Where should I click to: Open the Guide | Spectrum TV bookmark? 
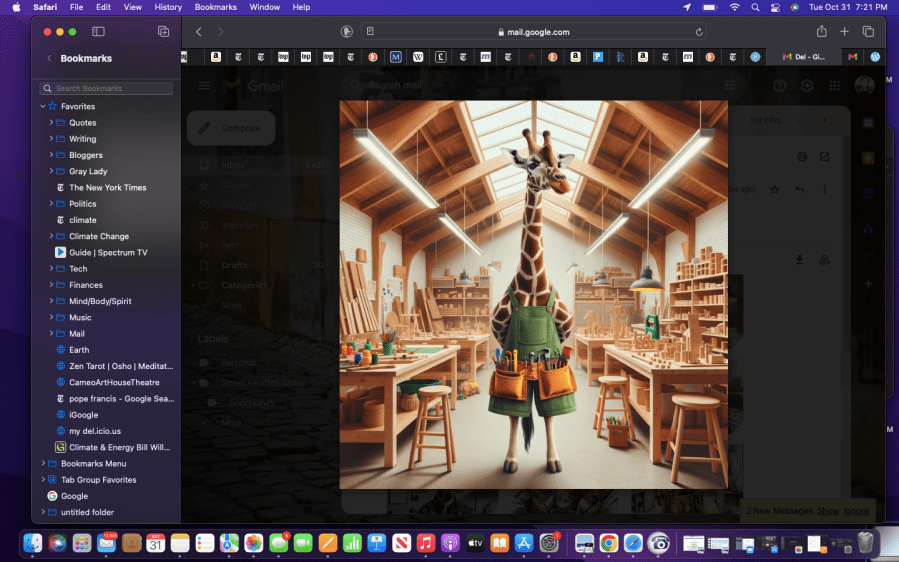[x=107, y=253]
